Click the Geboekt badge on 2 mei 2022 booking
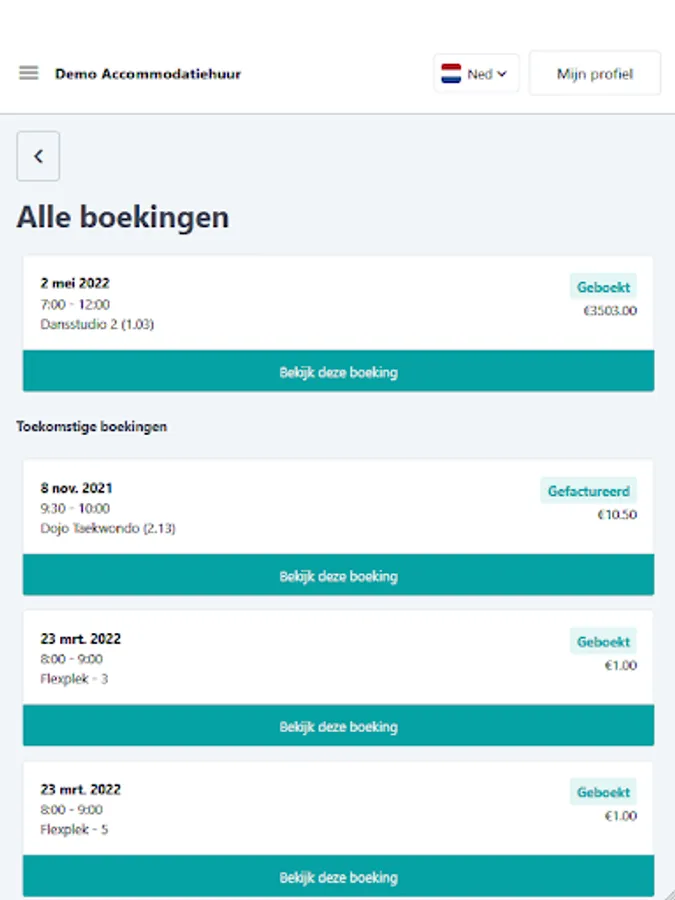This screenshot has height=900, width=675. (603, 288)
